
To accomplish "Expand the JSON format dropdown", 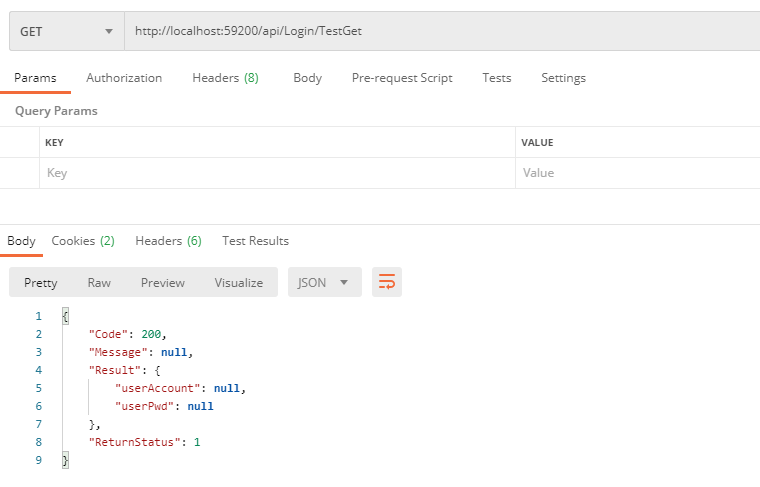I will 324,283.
